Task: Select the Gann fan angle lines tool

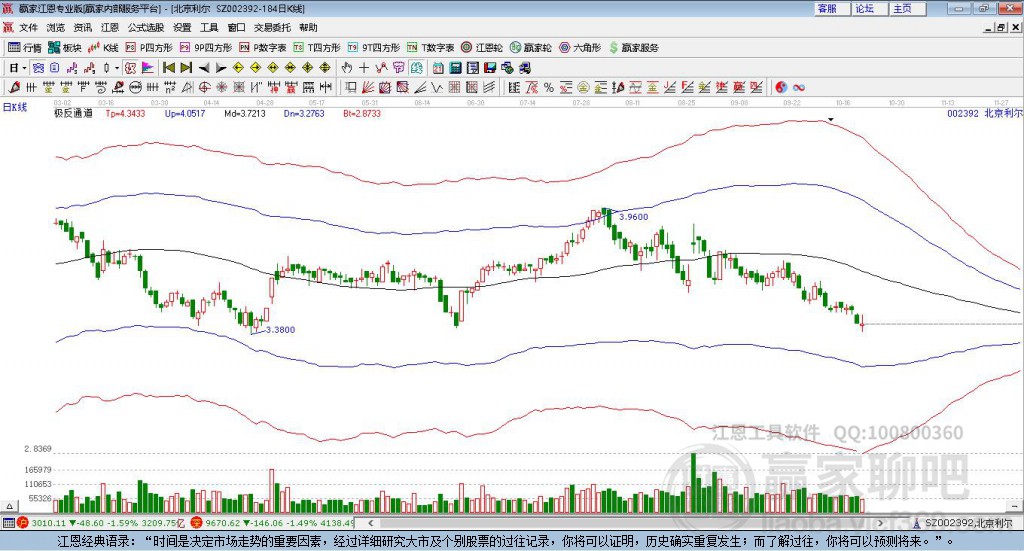Action: (x=368, y=87)
